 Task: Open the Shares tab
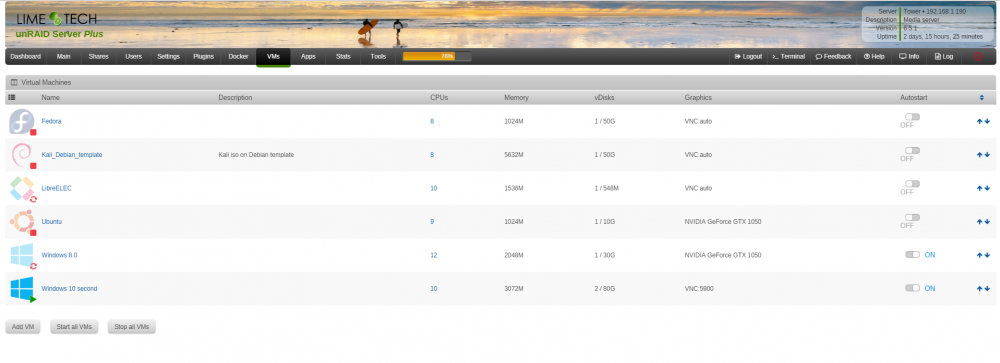pyautogui.click(x=98, y=56)
